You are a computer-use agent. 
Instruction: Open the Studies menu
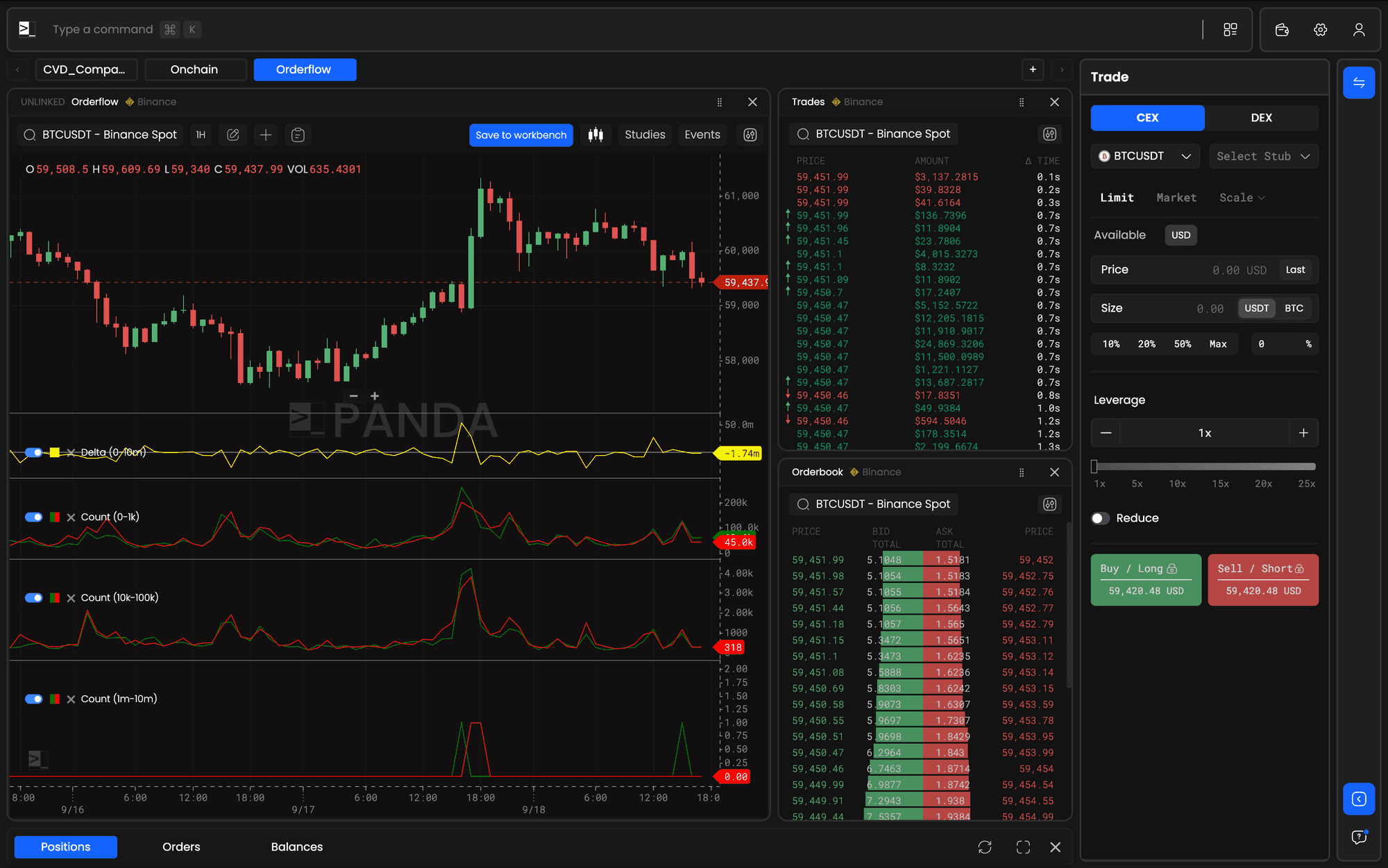[x=645, y=135]
